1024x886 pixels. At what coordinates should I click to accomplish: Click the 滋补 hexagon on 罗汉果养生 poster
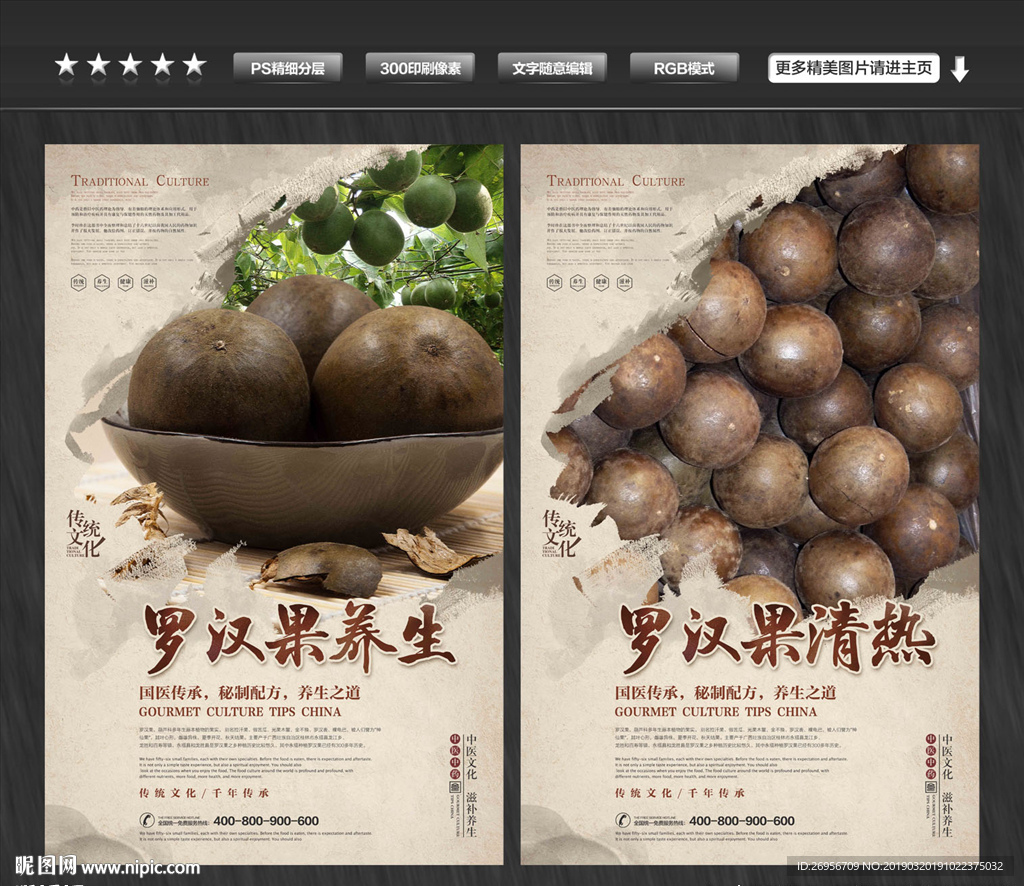149,283
